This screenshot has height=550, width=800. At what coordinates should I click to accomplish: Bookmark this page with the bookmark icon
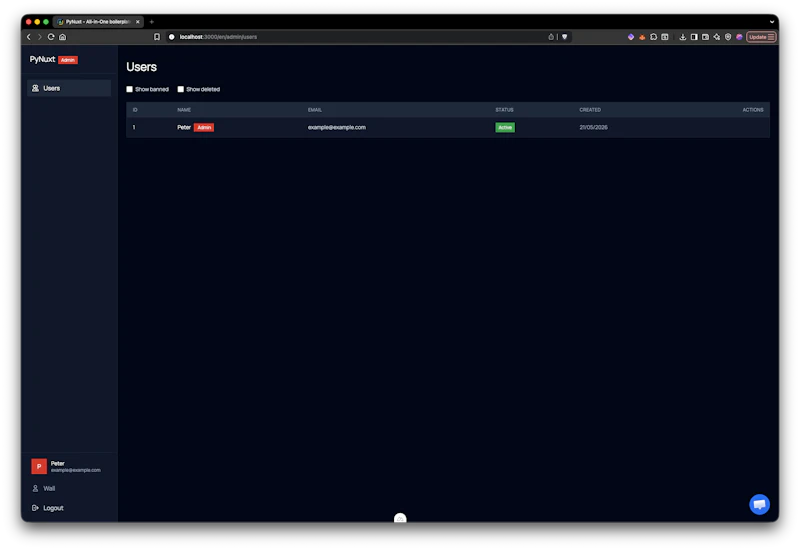[157, 37]
